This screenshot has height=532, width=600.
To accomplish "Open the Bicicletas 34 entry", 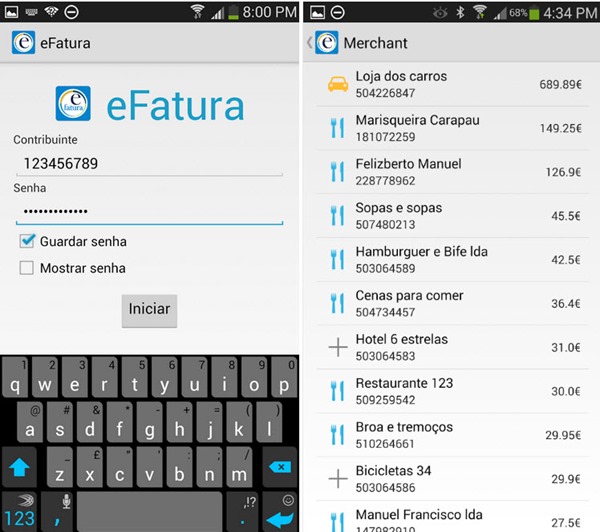I will 452,479.
